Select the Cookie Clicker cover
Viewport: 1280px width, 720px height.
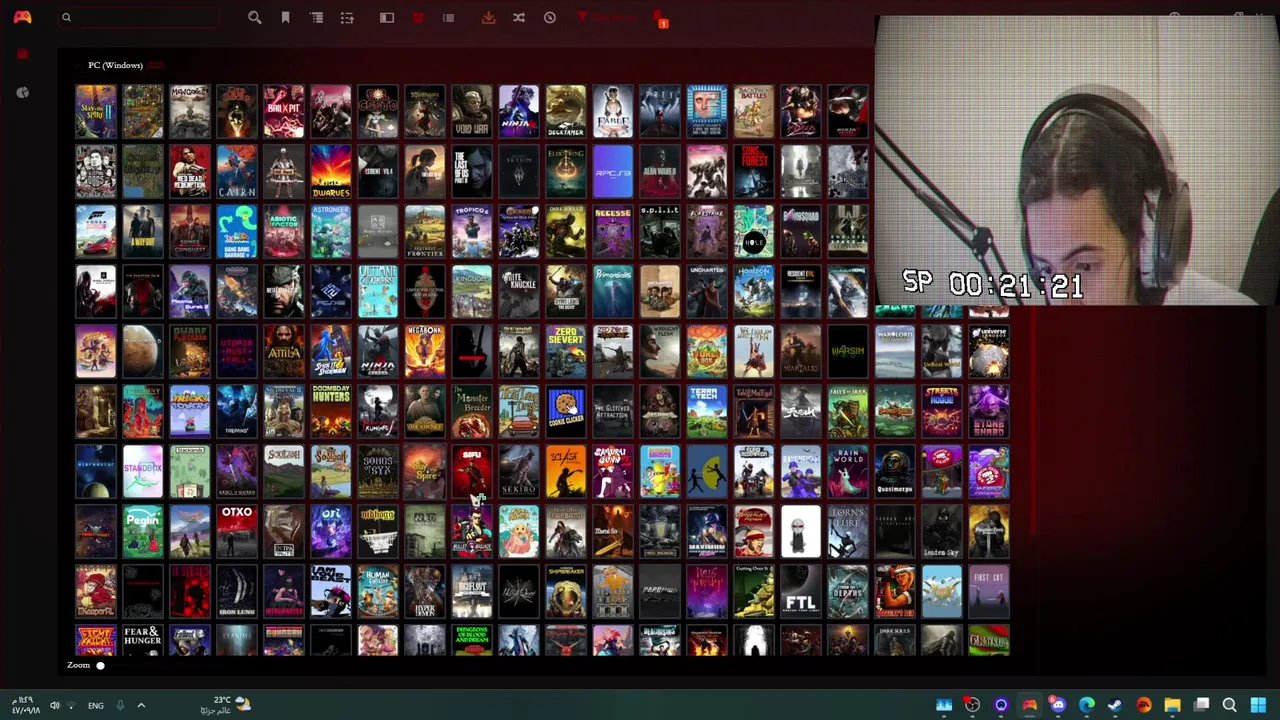point(566,411)
